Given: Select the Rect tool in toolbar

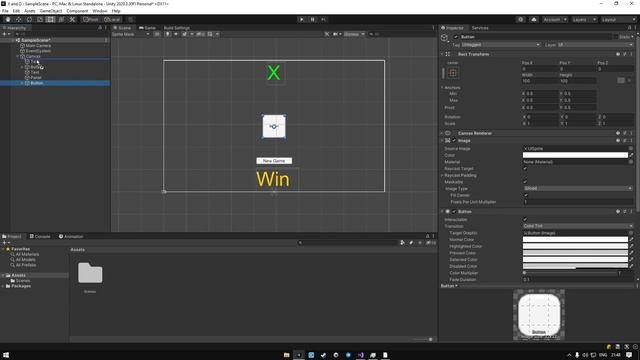Looking at the screenshot, I should (50, 19).
